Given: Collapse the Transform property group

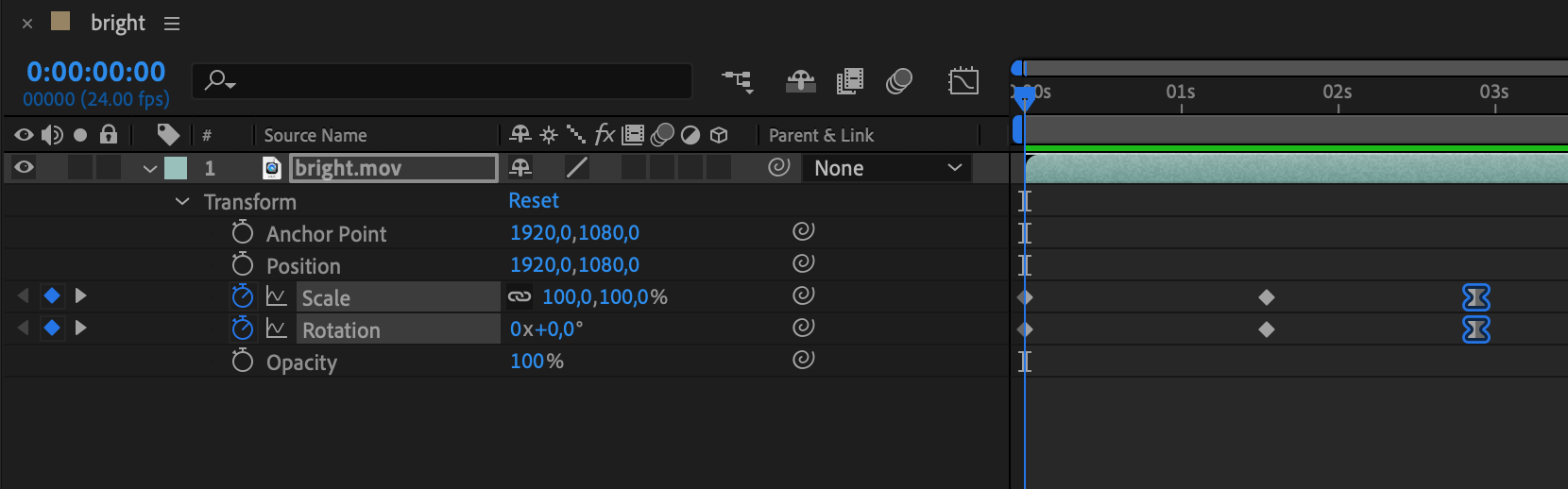Looking at the screenshot, I should coord(182,202).
